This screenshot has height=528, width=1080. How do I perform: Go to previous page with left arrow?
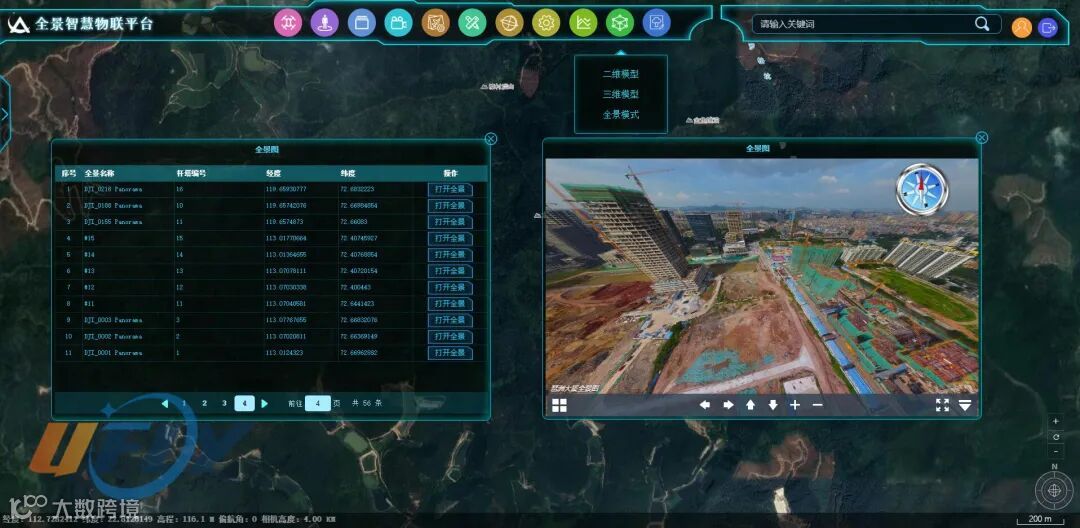click(165, 403)
